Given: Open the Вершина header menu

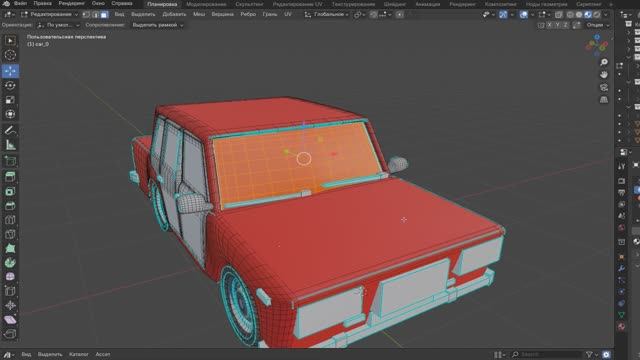Looking at the screenshot, I should (x=222, y=14).
